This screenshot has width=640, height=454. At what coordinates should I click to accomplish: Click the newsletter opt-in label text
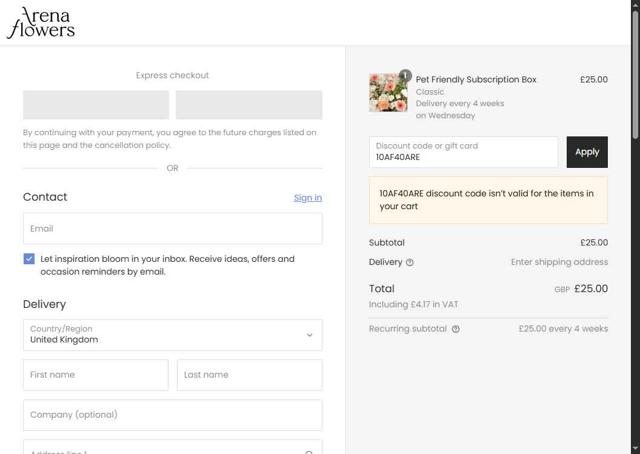coord(167,265)
